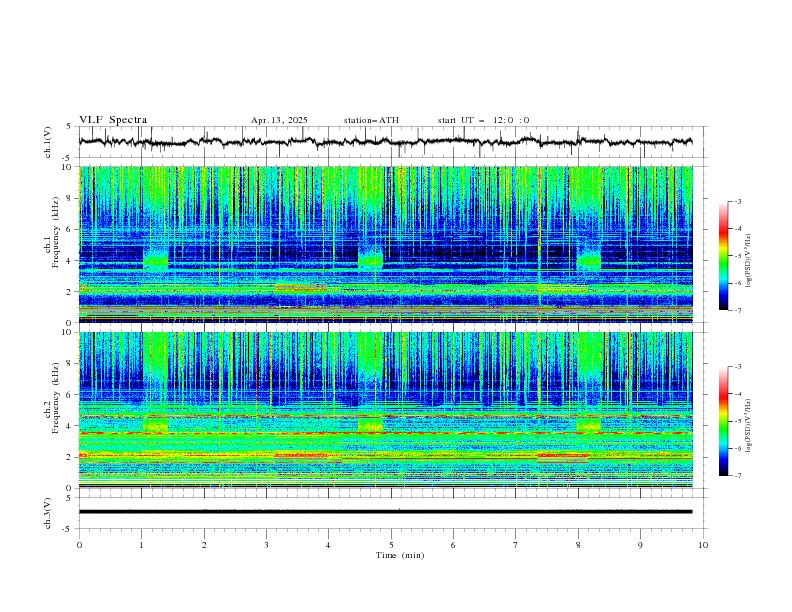Click the ch.2 green burst near minute 8
This screenshot has width=792, height=612.
589,424
